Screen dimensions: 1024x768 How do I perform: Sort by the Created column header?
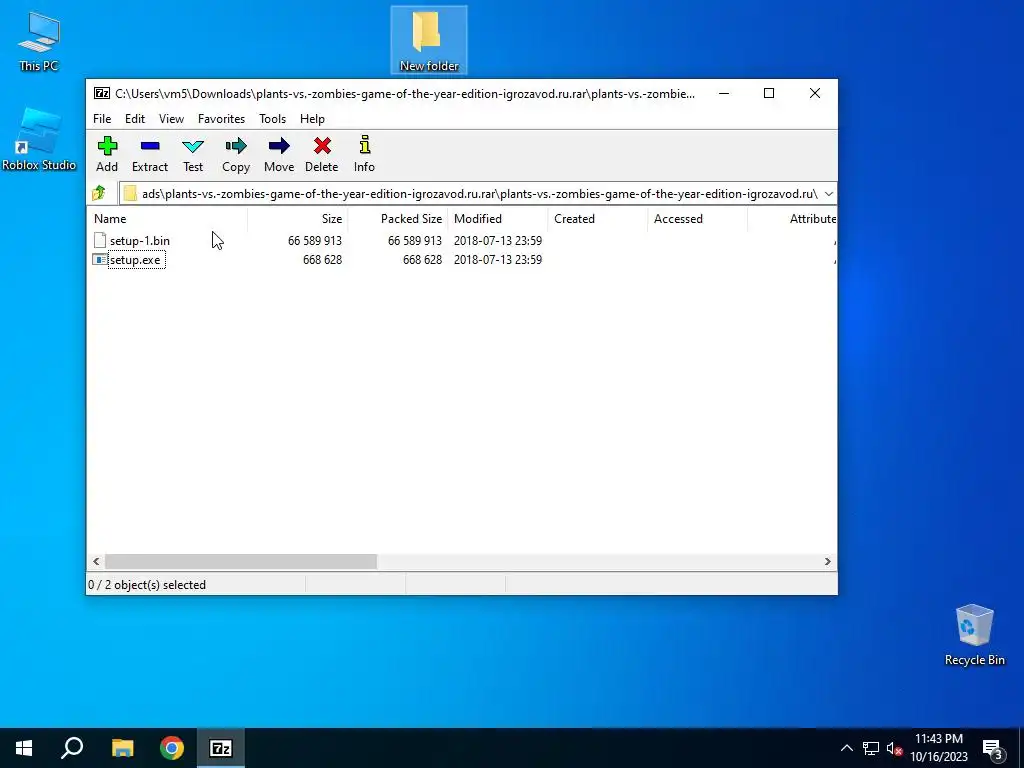click(x=598, y=219)
